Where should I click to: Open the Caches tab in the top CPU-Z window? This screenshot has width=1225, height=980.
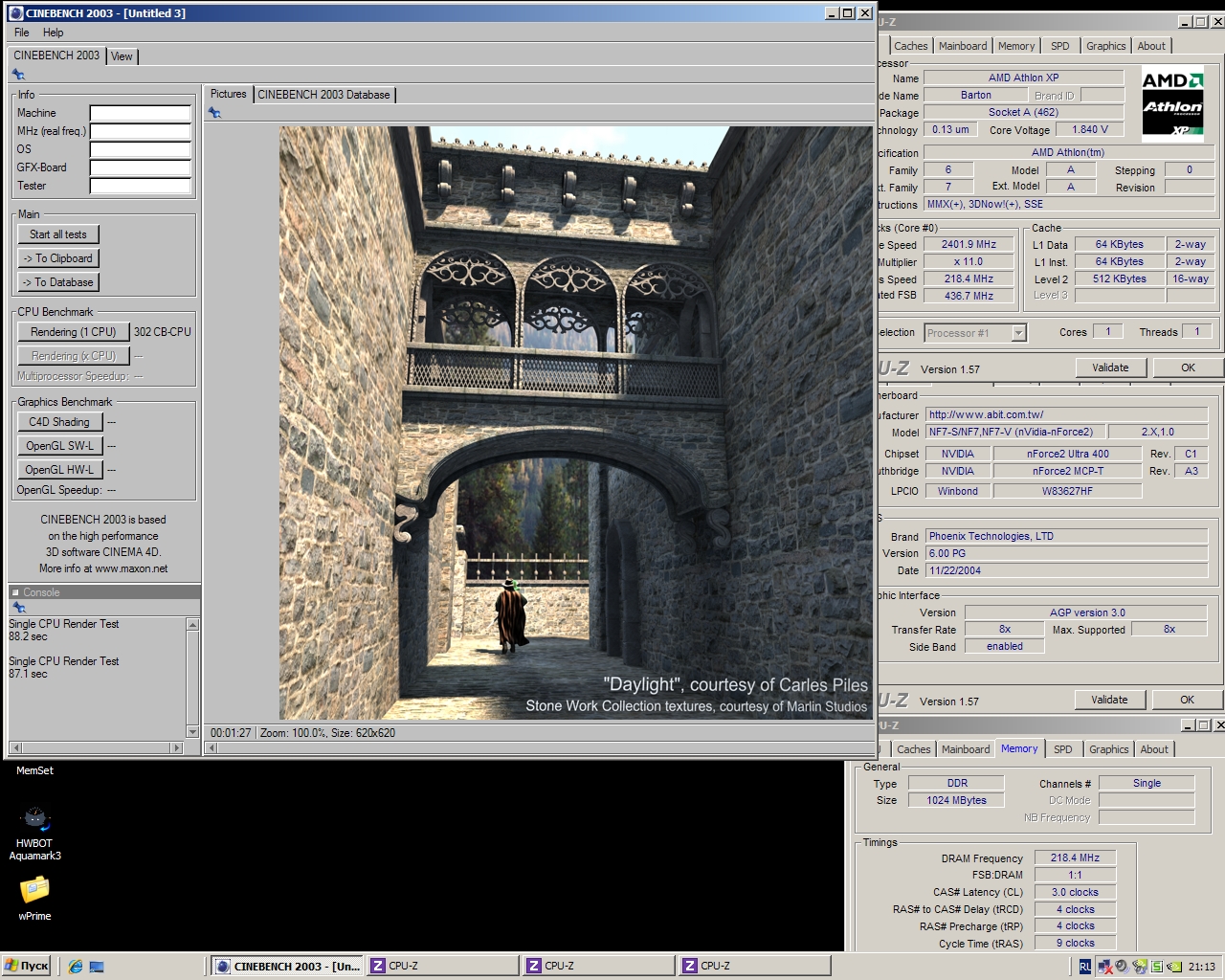pyautogui.click(x=910, y=46)
